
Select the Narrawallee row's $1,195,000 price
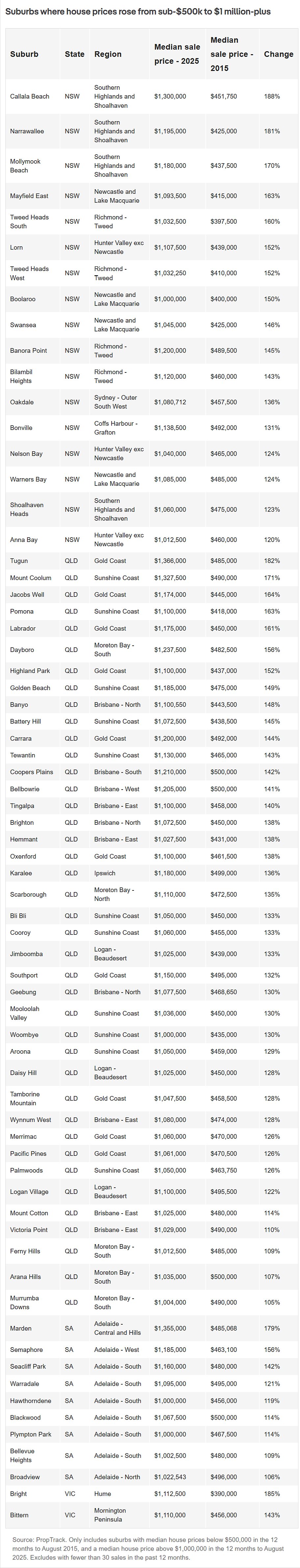click(170, 131)
